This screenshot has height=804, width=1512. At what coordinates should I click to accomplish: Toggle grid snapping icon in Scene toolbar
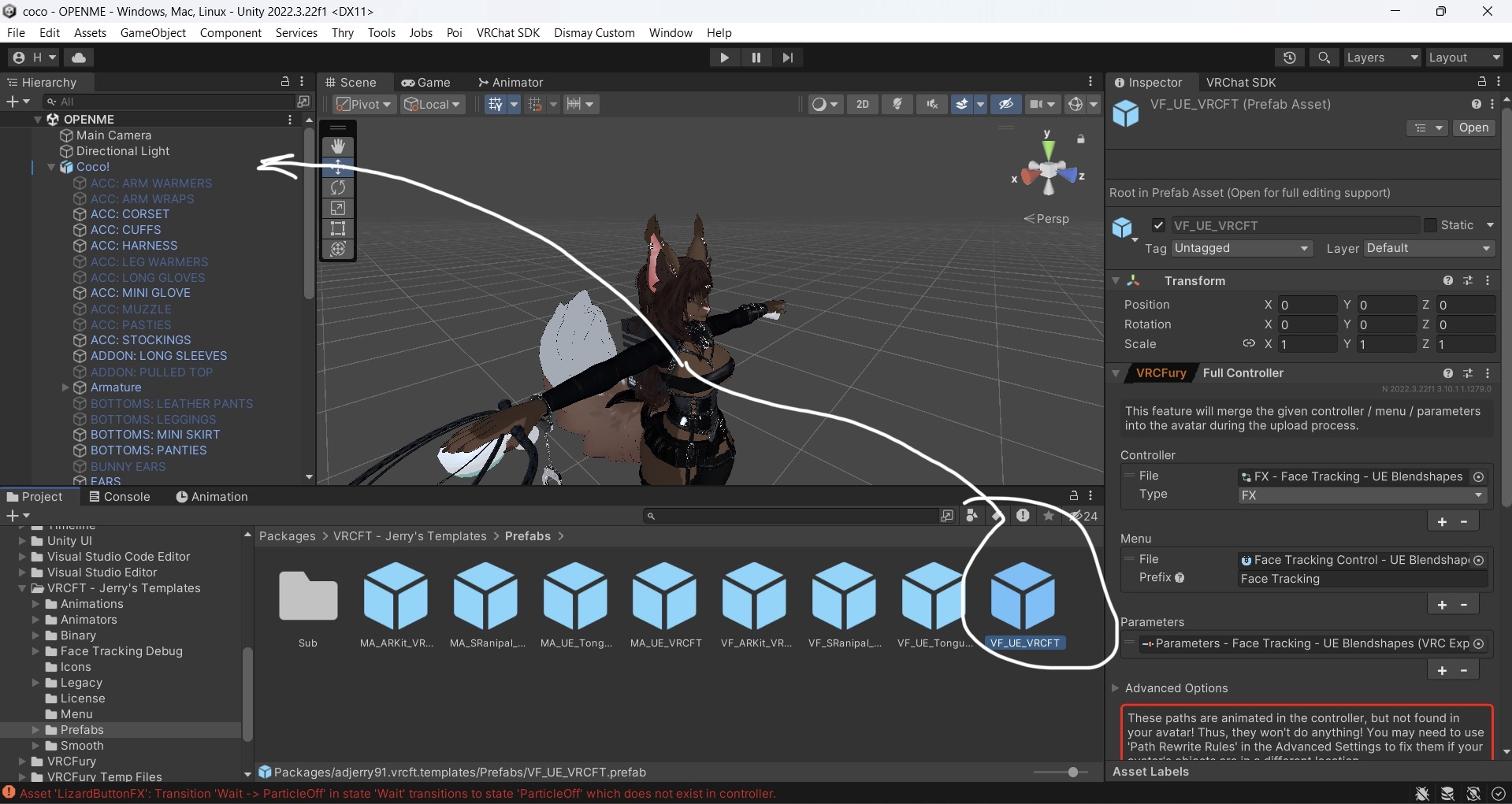495,104
